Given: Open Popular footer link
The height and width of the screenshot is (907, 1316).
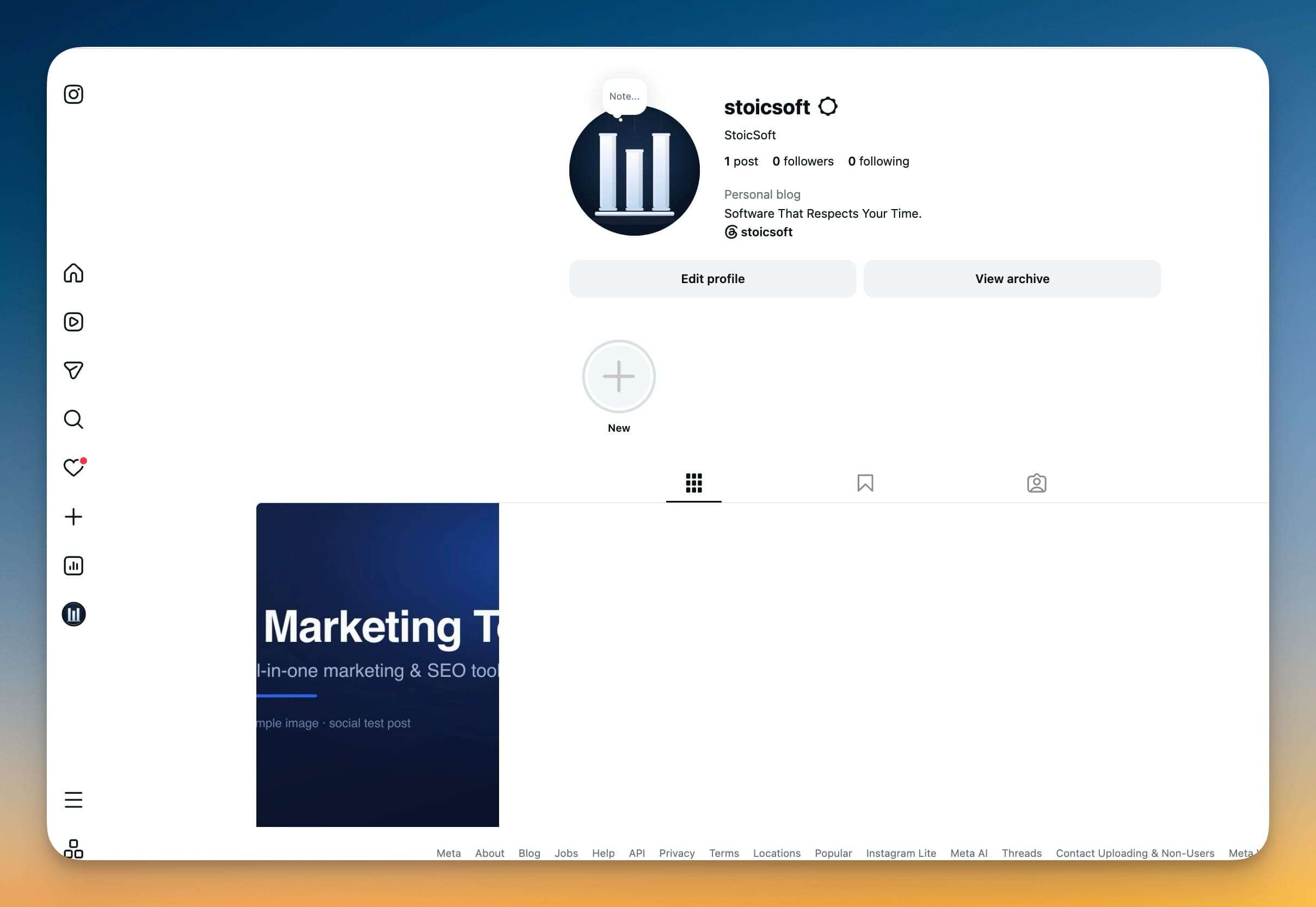Looking at the screenshot, I should 833,853.
